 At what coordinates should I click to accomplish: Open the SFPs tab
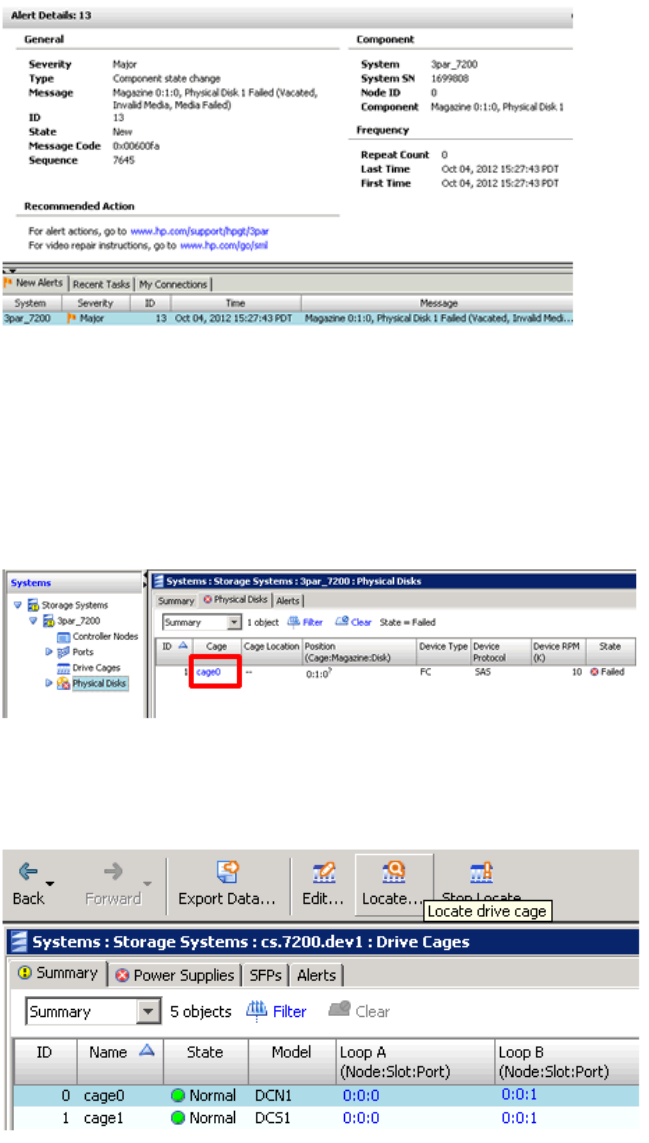pyautogui.click(x=265, y=975)
